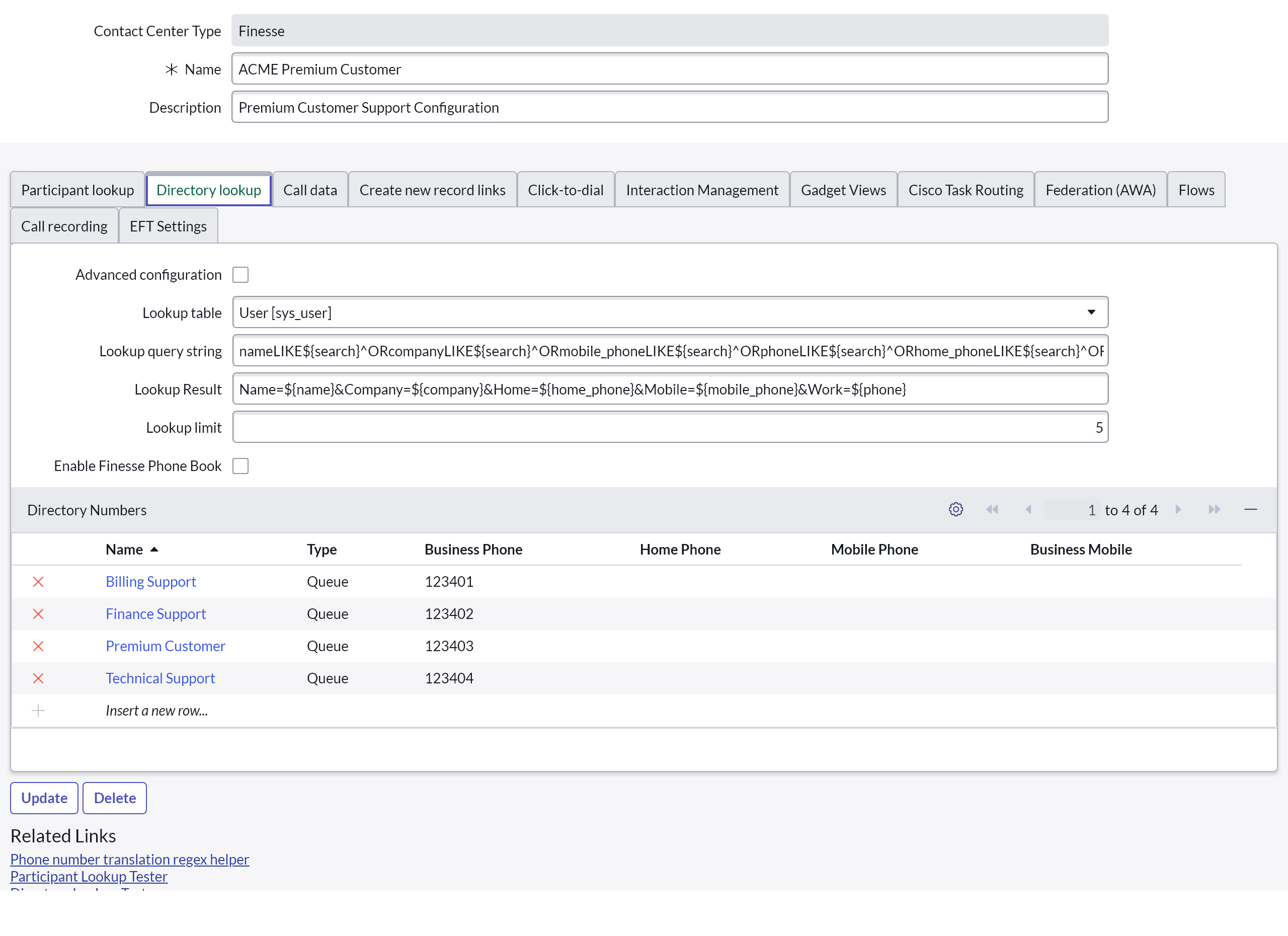This screenshot has height=936, width=1288.
Task: Open the Lookup table dropdown
Action: (670, 313)
